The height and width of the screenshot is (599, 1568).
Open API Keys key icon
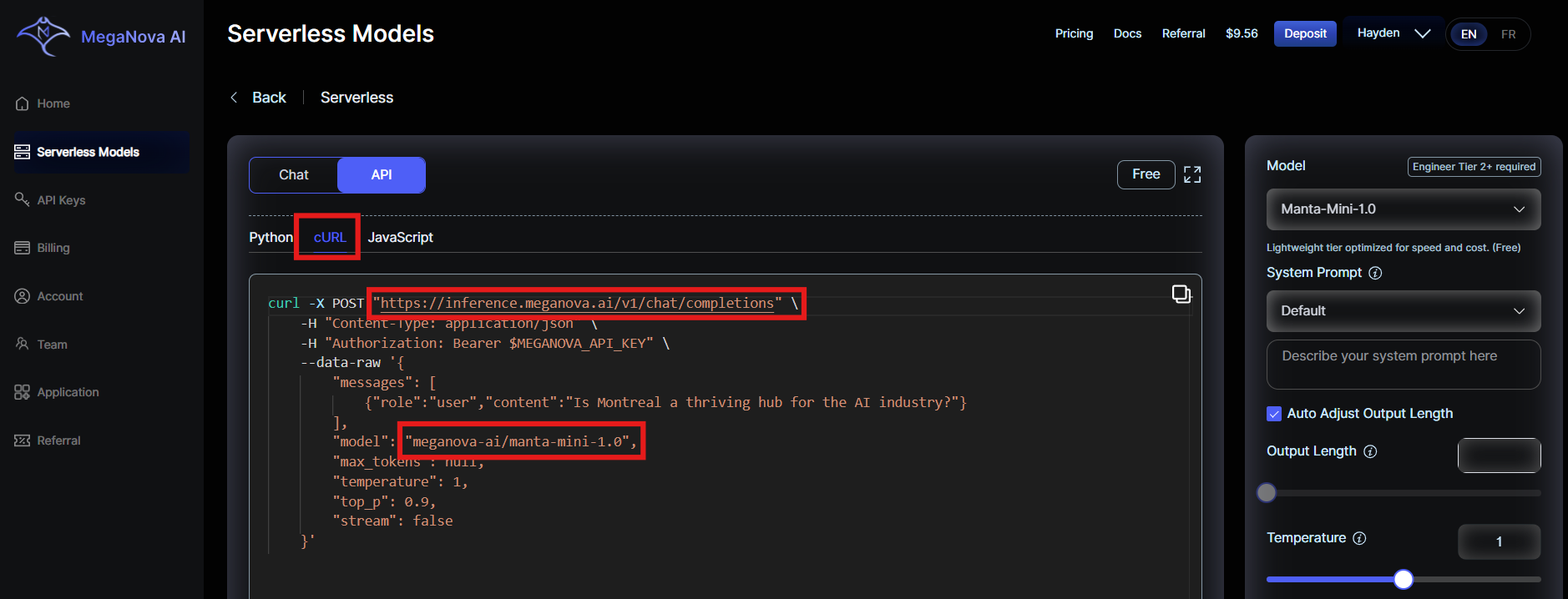(x=23, y=199)
